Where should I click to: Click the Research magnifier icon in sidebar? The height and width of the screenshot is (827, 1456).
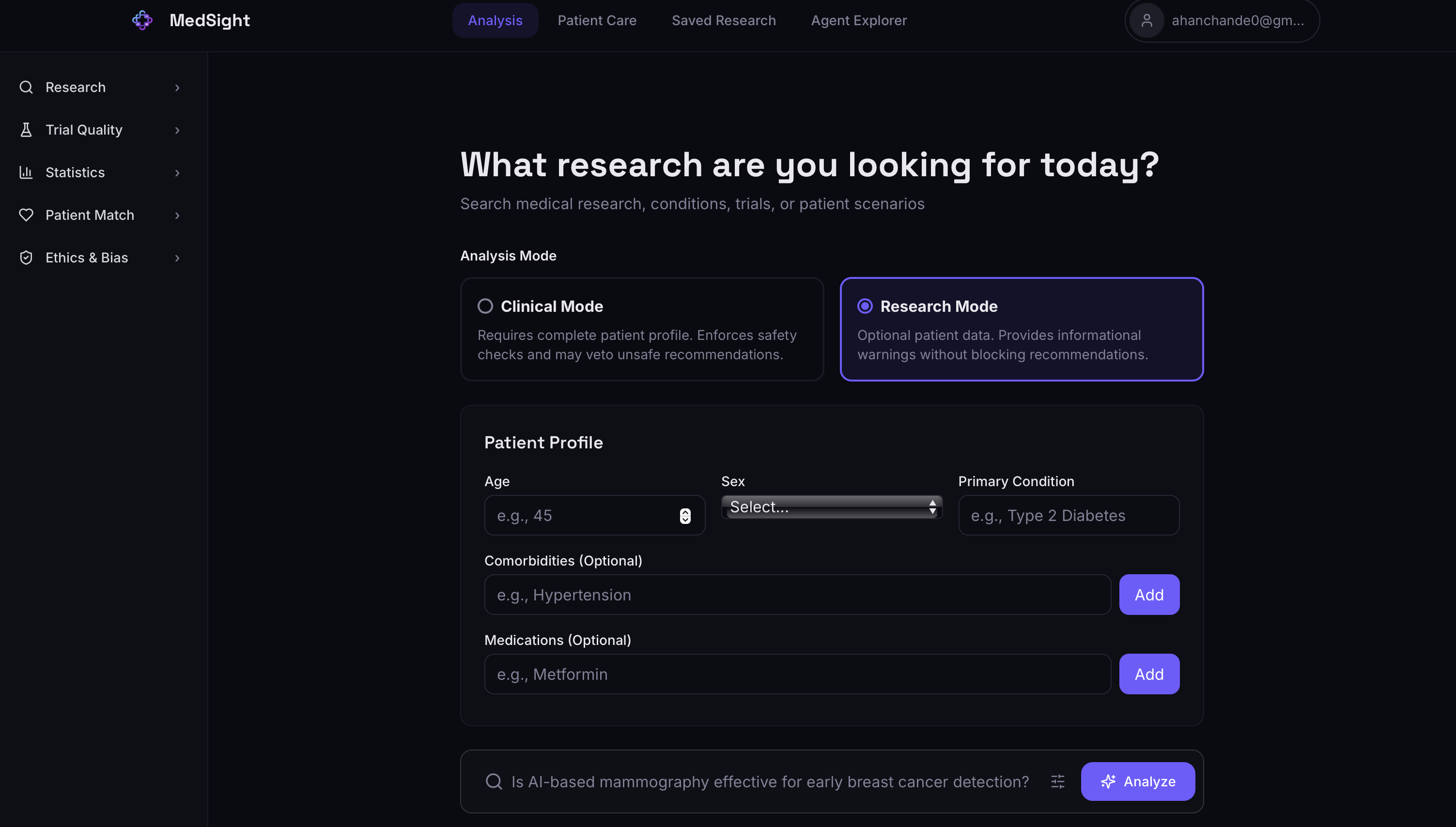26,88
